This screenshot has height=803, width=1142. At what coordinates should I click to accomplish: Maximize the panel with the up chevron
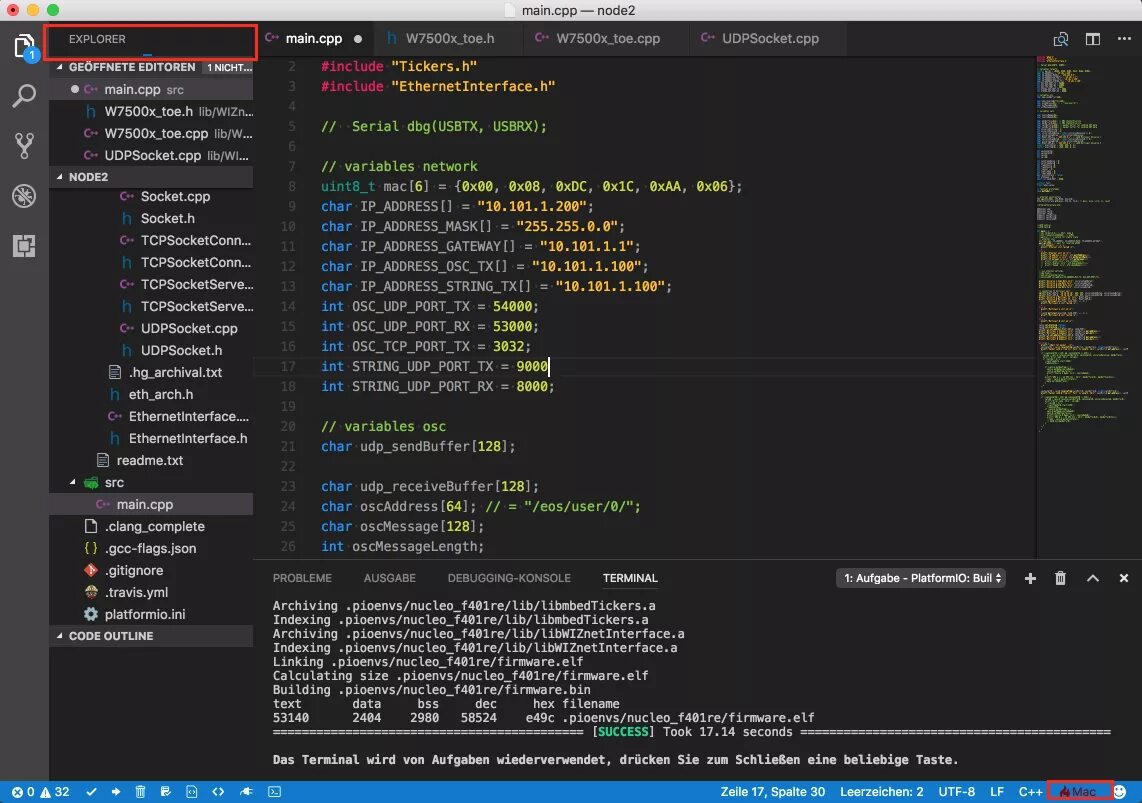click(x=1092, y=578)
